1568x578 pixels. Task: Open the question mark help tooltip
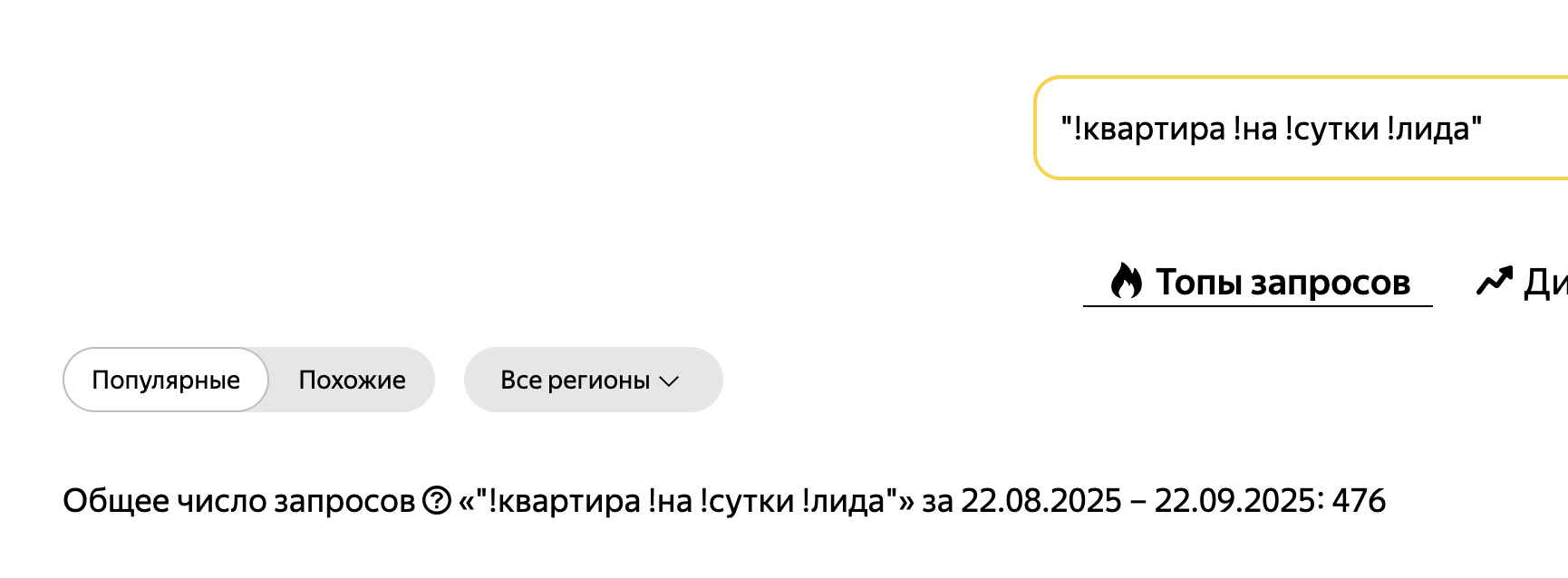(x=437, y=500)
